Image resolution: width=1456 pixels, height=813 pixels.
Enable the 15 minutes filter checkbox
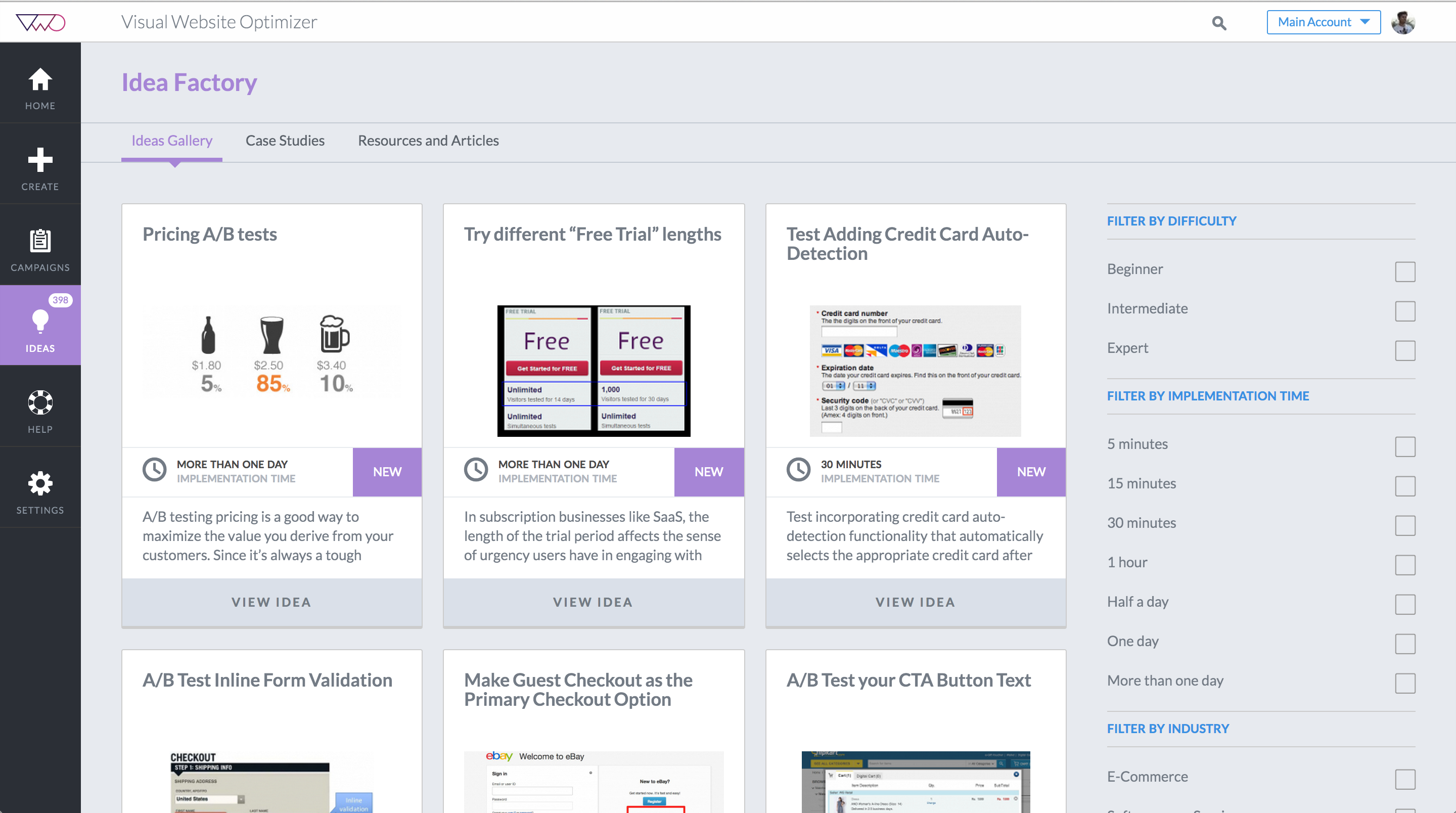click(1404, 486)
